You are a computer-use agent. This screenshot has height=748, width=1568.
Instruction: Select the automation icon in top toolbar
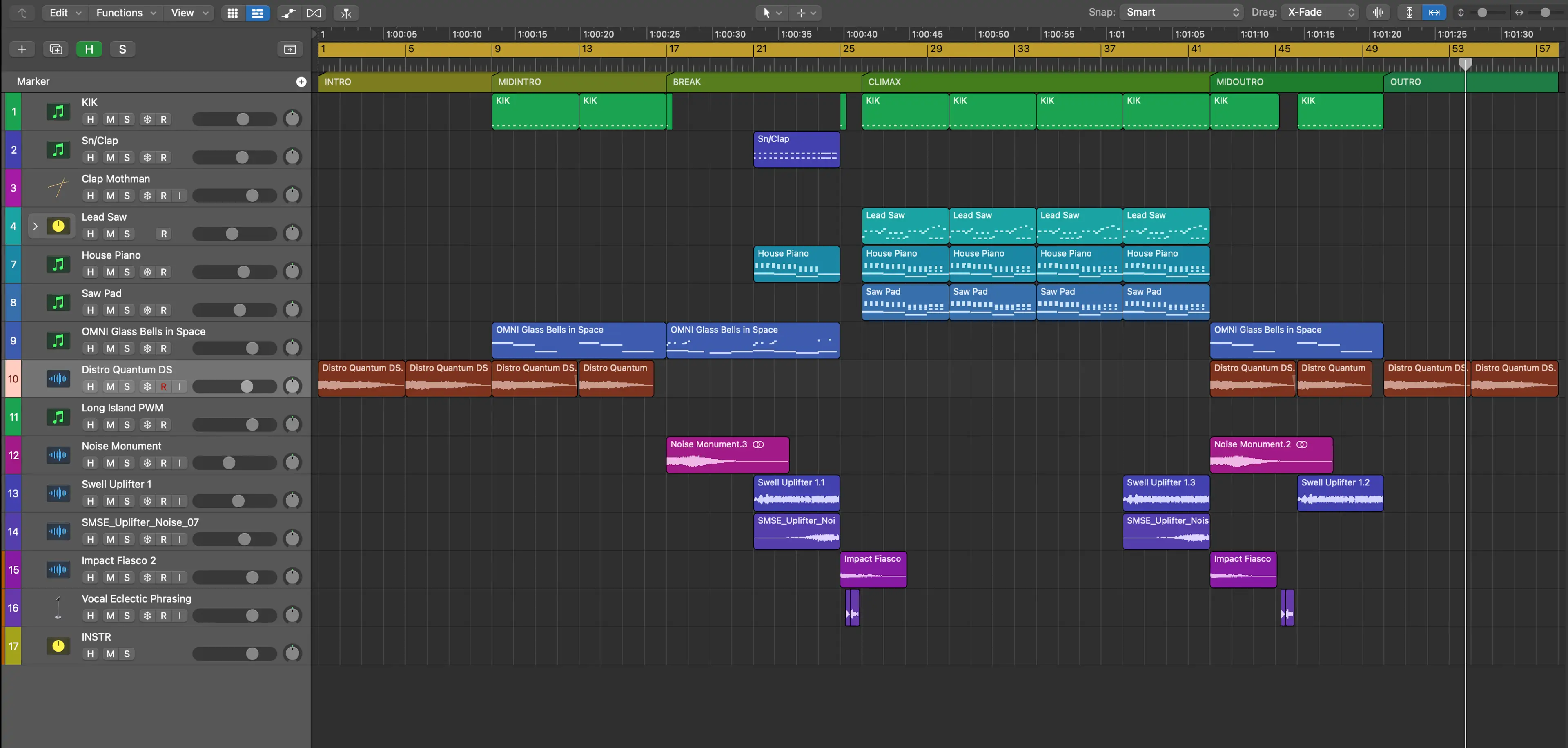(x=290, y=12)
